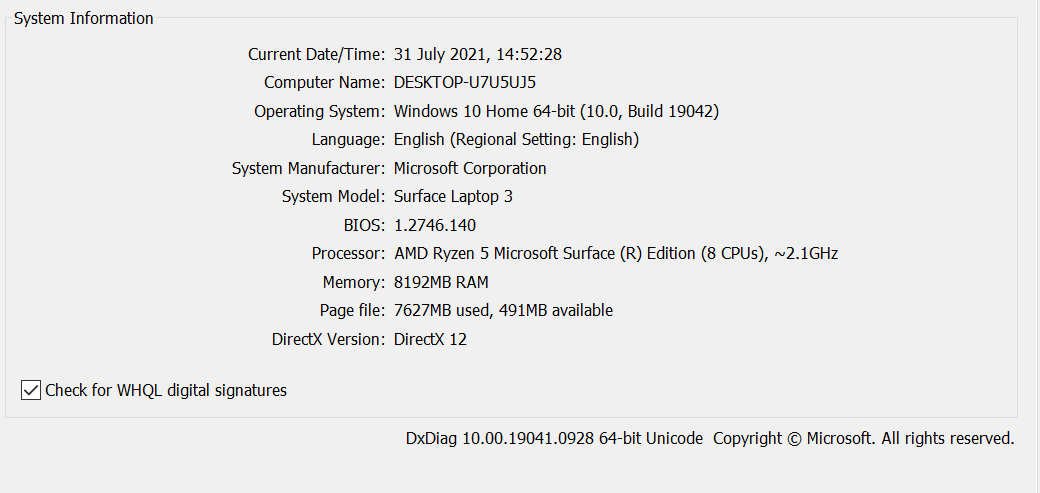This screenshot has width=1040, height=493.
Task: Select the Page file usage text
Action: [x=503, y=310]
